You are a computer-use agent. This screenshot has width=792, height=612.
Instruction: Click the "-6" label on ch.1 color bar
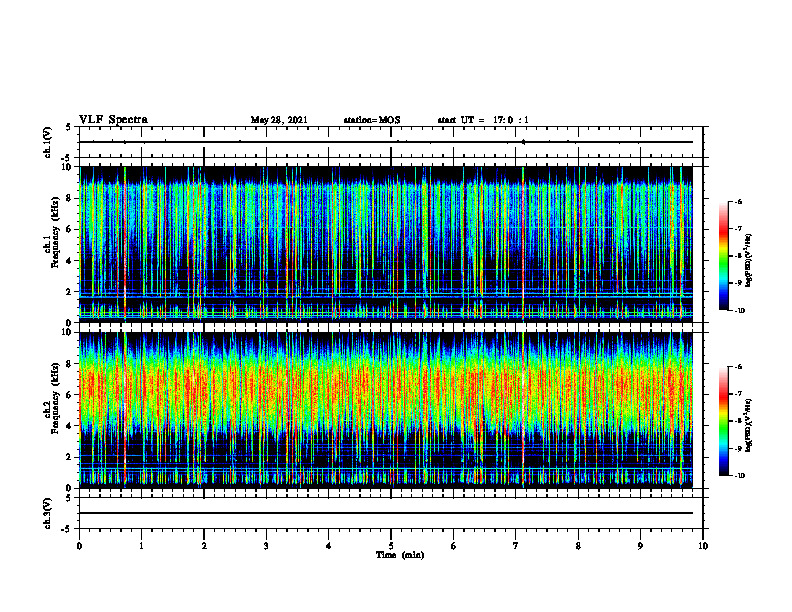point(738,202)
